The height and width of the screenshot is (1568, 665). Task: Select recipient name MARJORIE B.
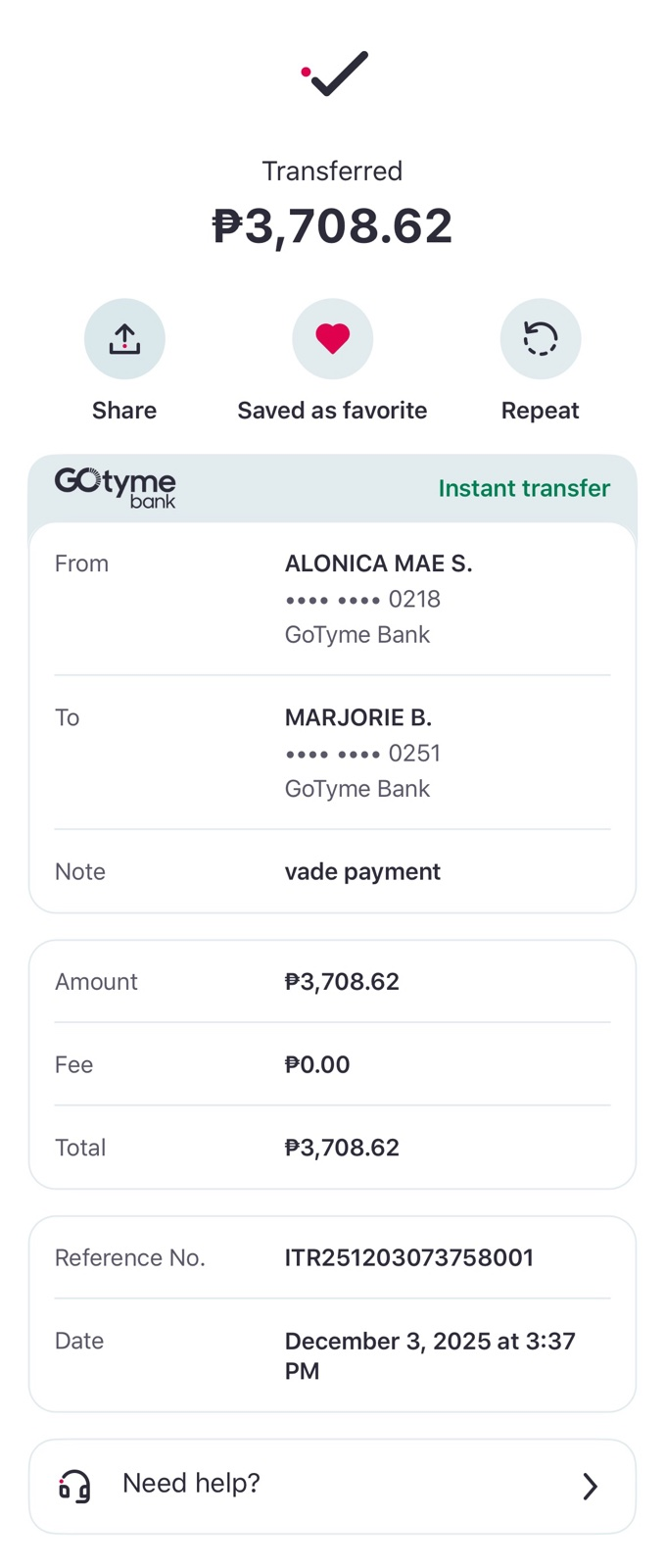(x=357, y=717)
